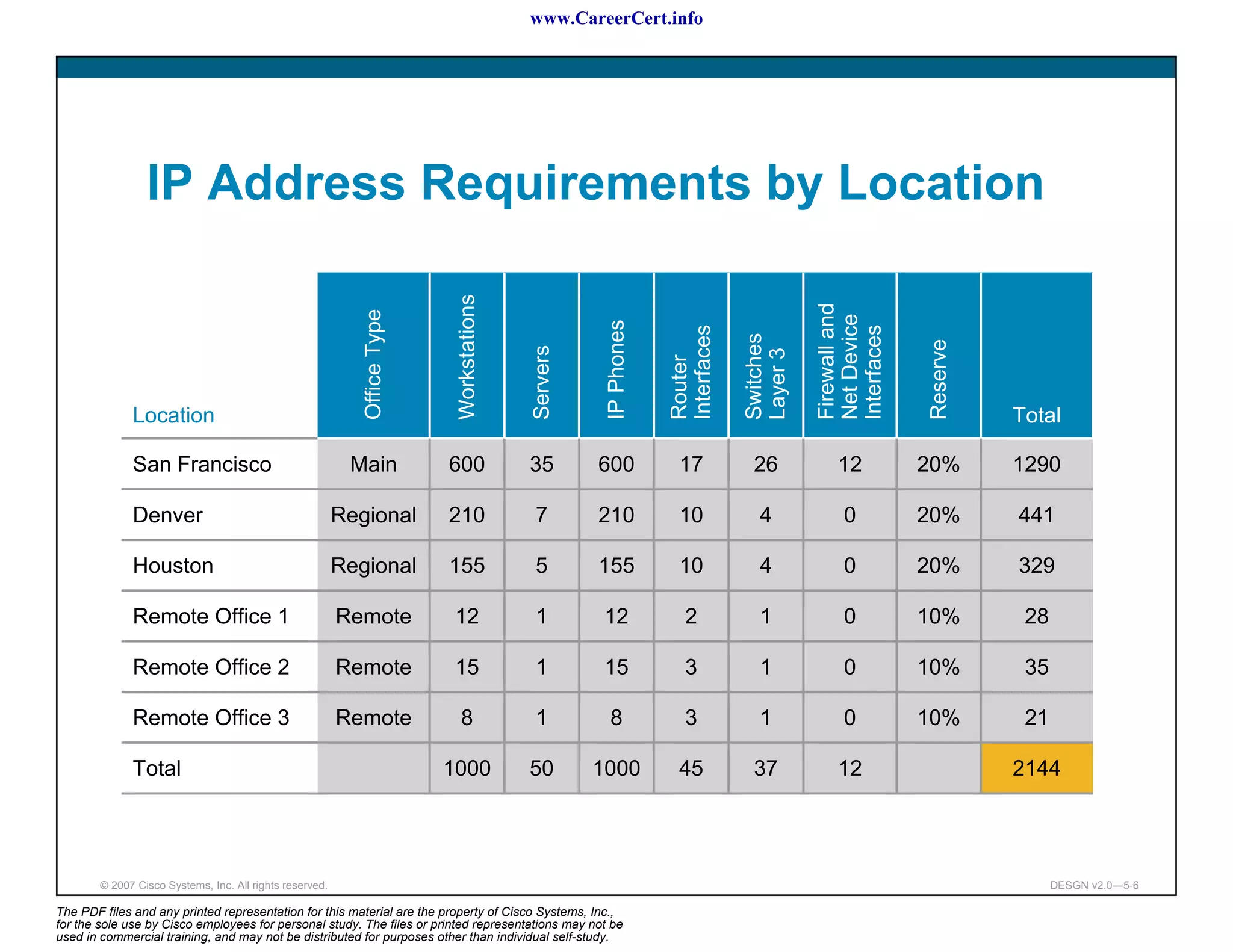1233x952 pixels.
Task: Click the Remote Office 3 row label
Action: click(211, 717)
